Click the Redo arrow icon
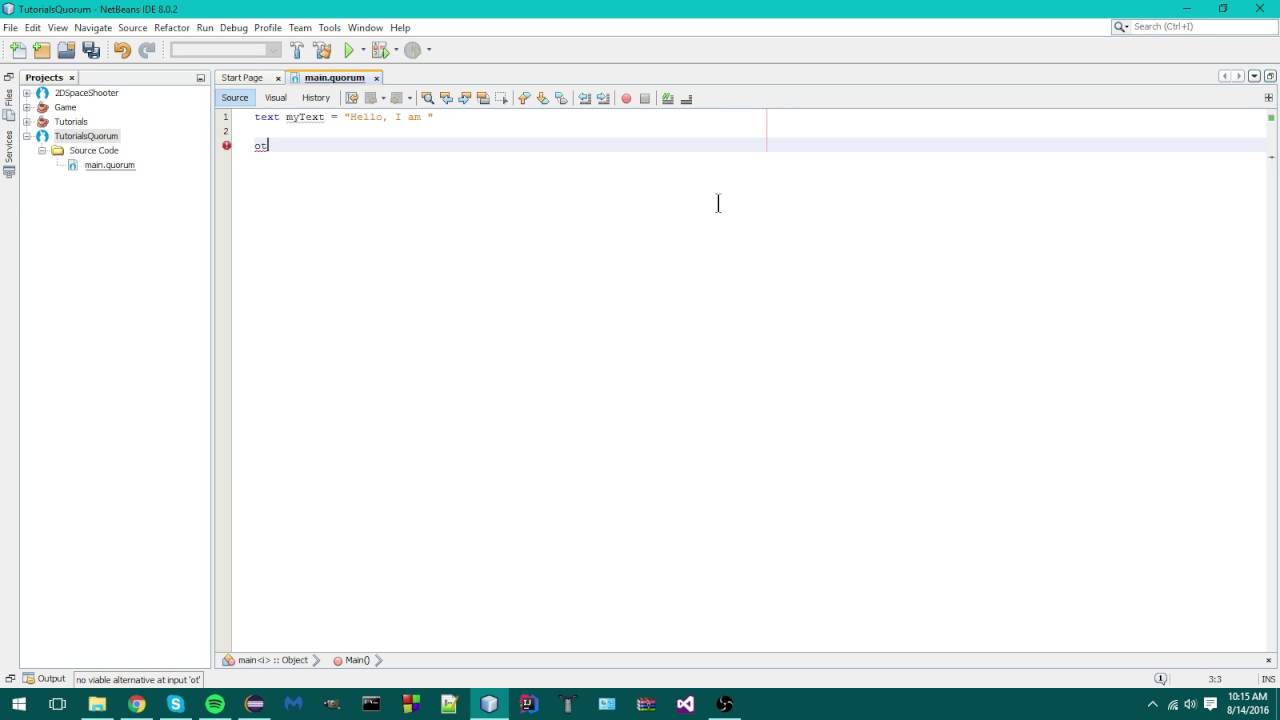Image resolution: width=1280 pixels, height=720 pixels. coord(147,50)
